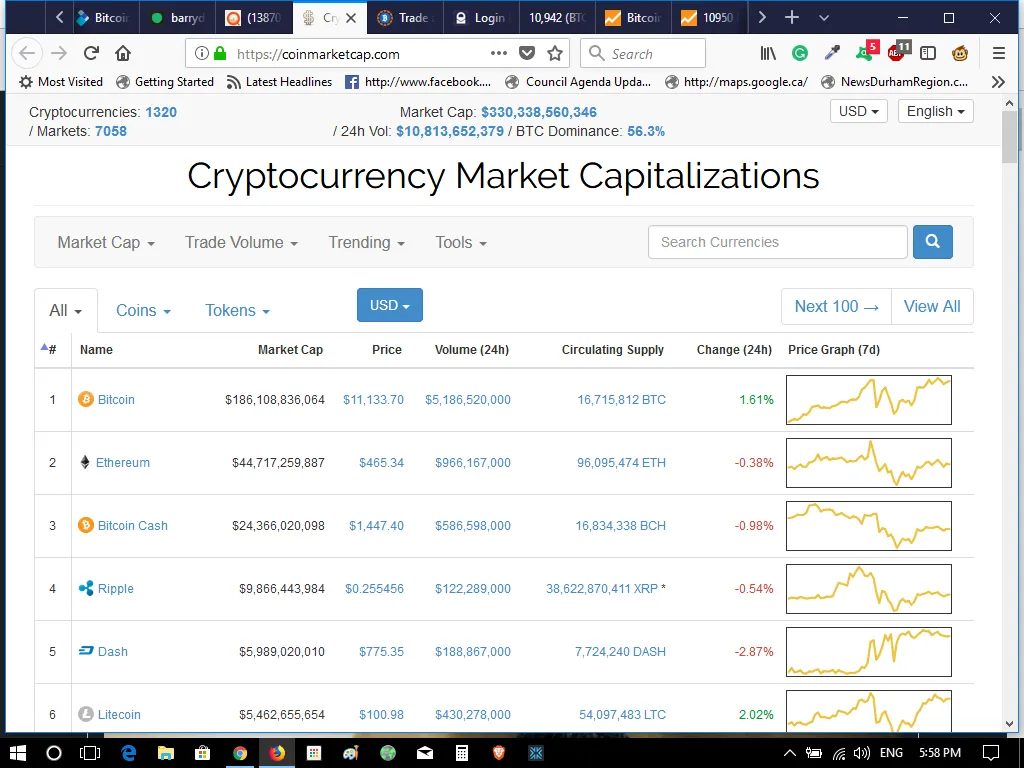Open the Dash coin link
The width and height of the screenshot is (1024, 768).
[113, 651]
